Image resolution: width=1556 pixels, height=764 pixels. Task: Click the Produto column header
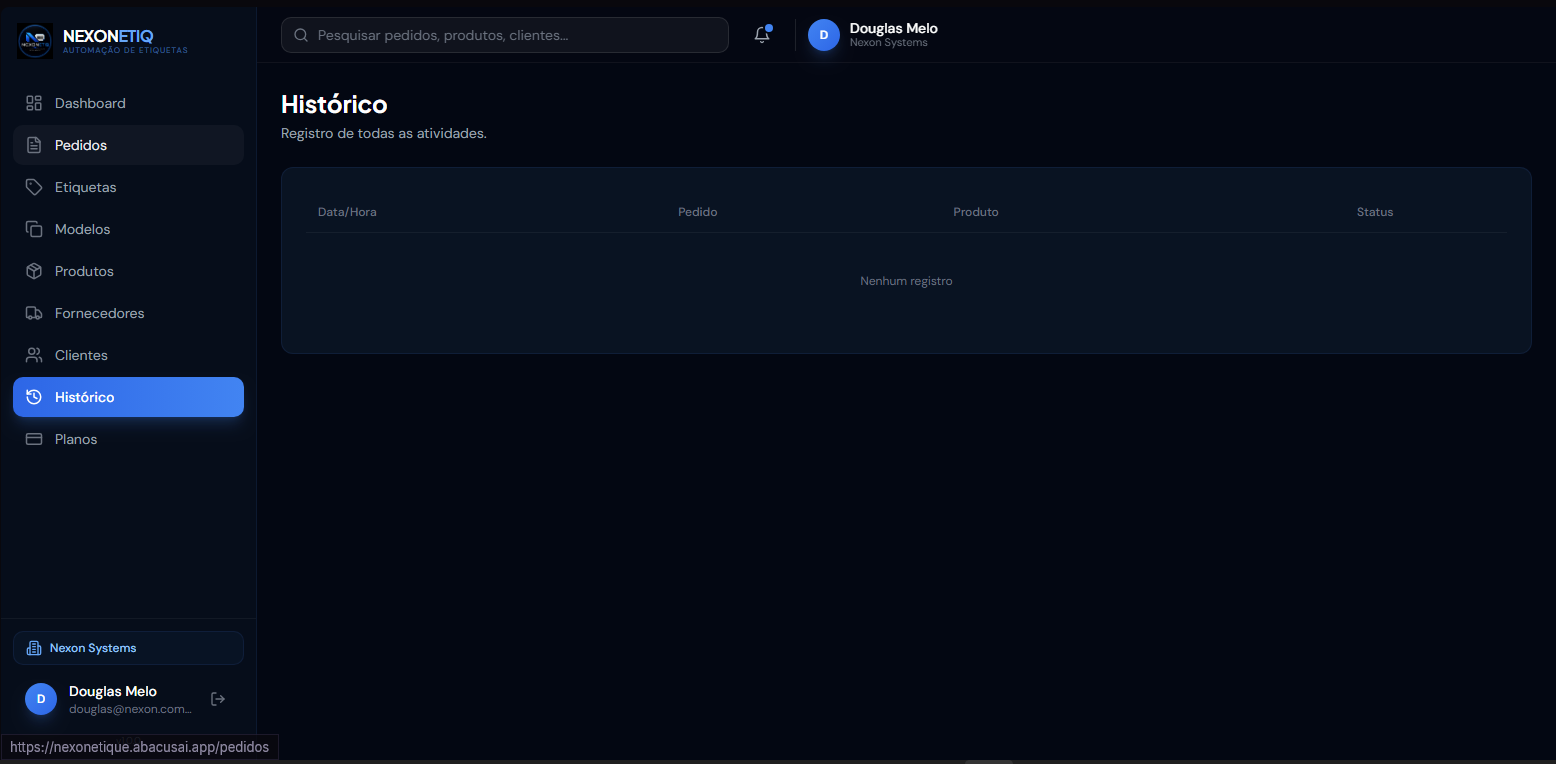976,212
